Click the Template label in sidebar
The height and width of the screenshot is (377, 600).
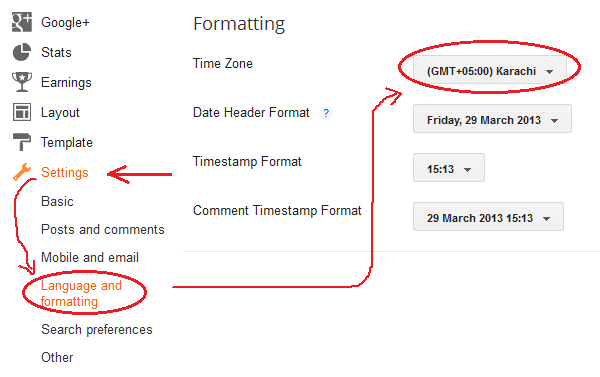point(67,142)
